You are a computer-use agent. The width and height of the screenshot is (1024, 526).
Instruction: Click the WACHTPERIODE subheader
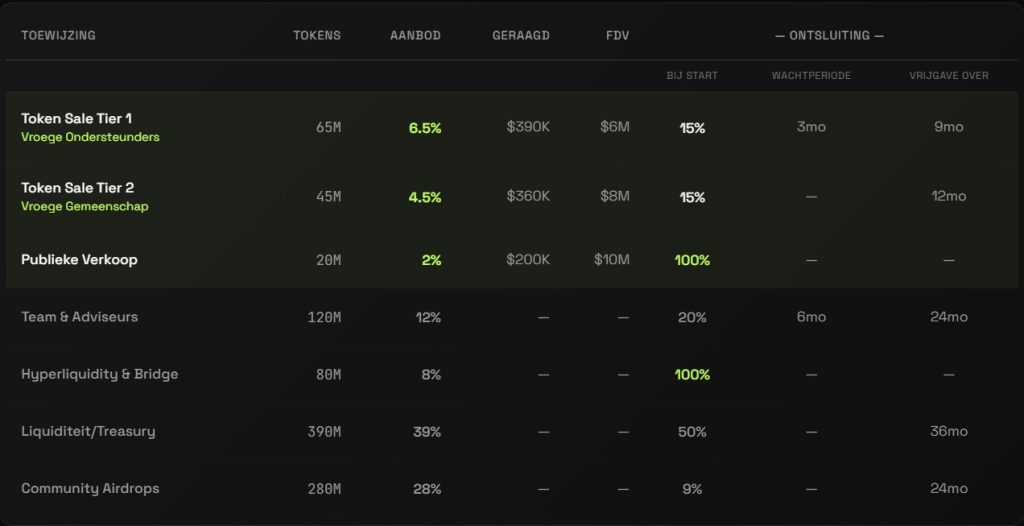coord(811,76)
